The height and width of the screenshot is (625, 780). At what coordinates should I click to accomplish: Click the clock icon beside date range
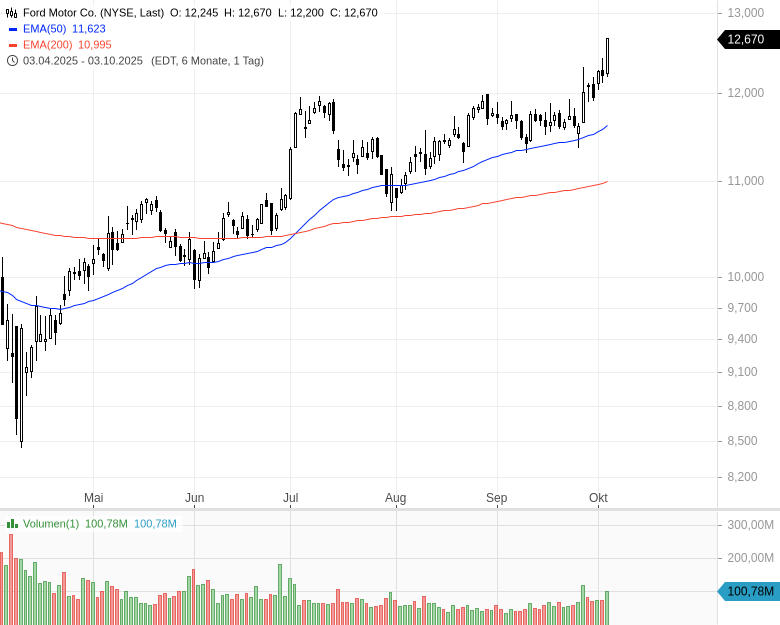pyautogui.click(x=12, y=61)
